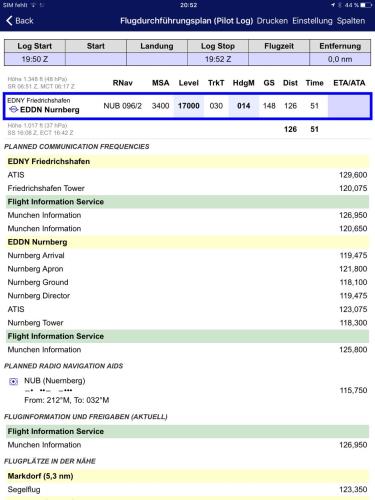Open nearby airfield Markdorf (5,3 nm)

[187, 476]
